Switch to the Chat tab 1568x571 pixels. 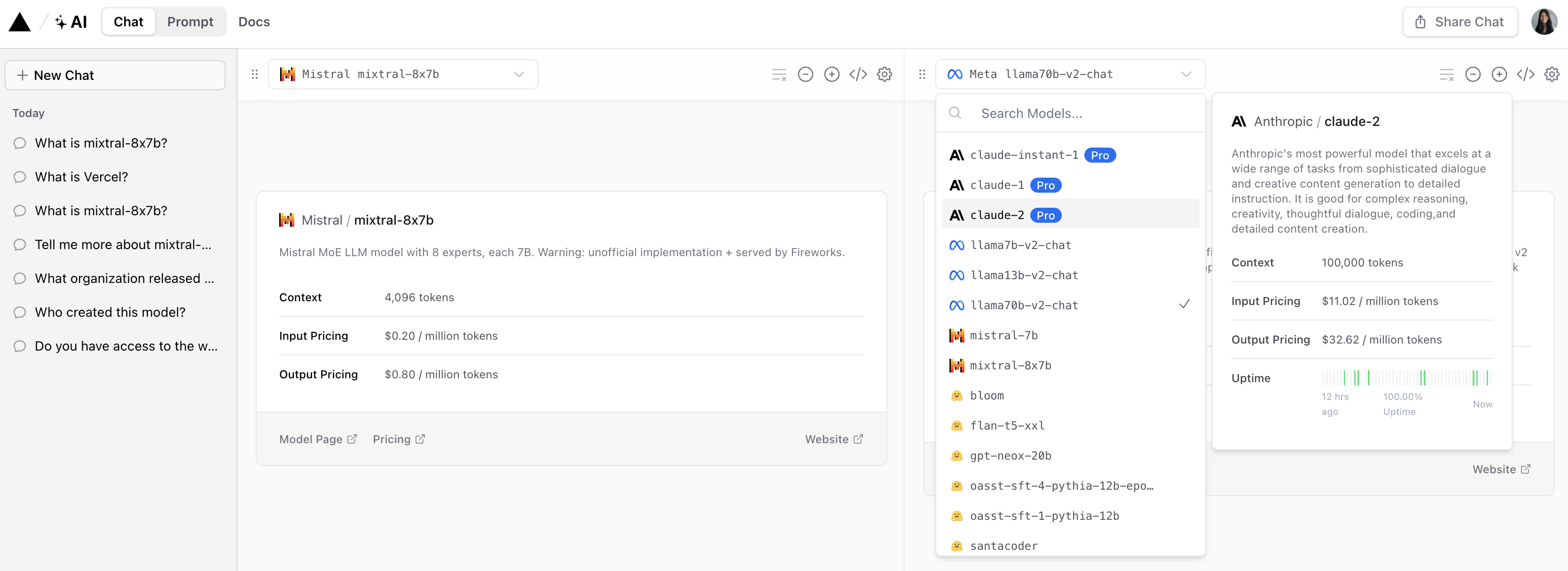[x=128, y=22]
